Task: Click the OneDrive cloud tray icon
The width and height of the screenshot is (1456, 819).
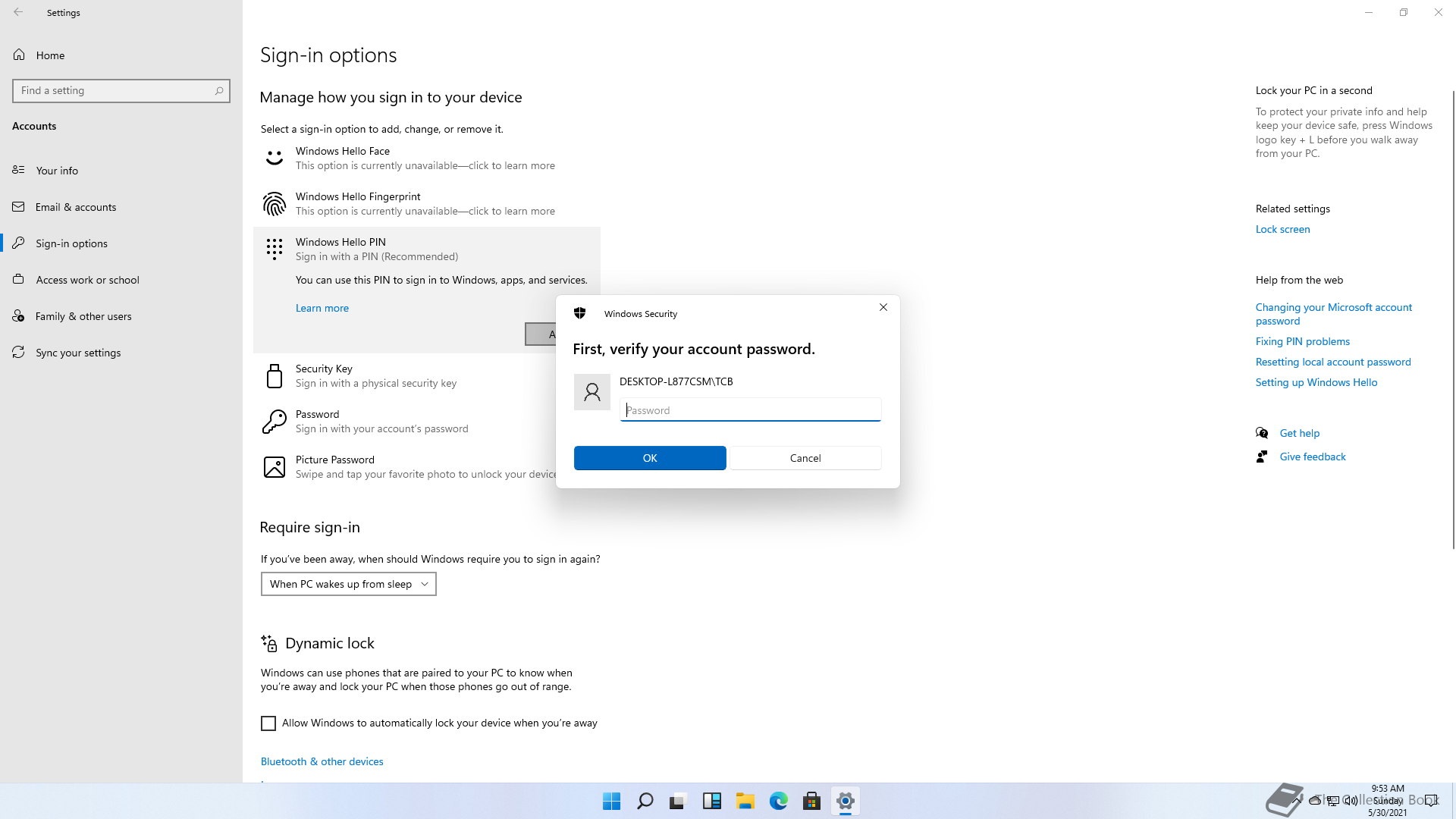Action: (x=1315, y=801)
